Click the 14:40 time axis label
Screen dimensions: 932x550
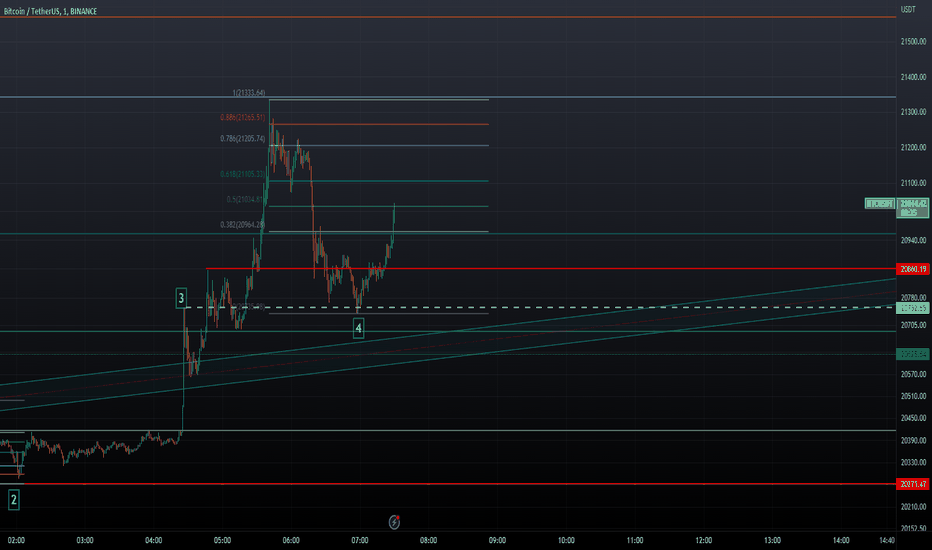point(887,540)
